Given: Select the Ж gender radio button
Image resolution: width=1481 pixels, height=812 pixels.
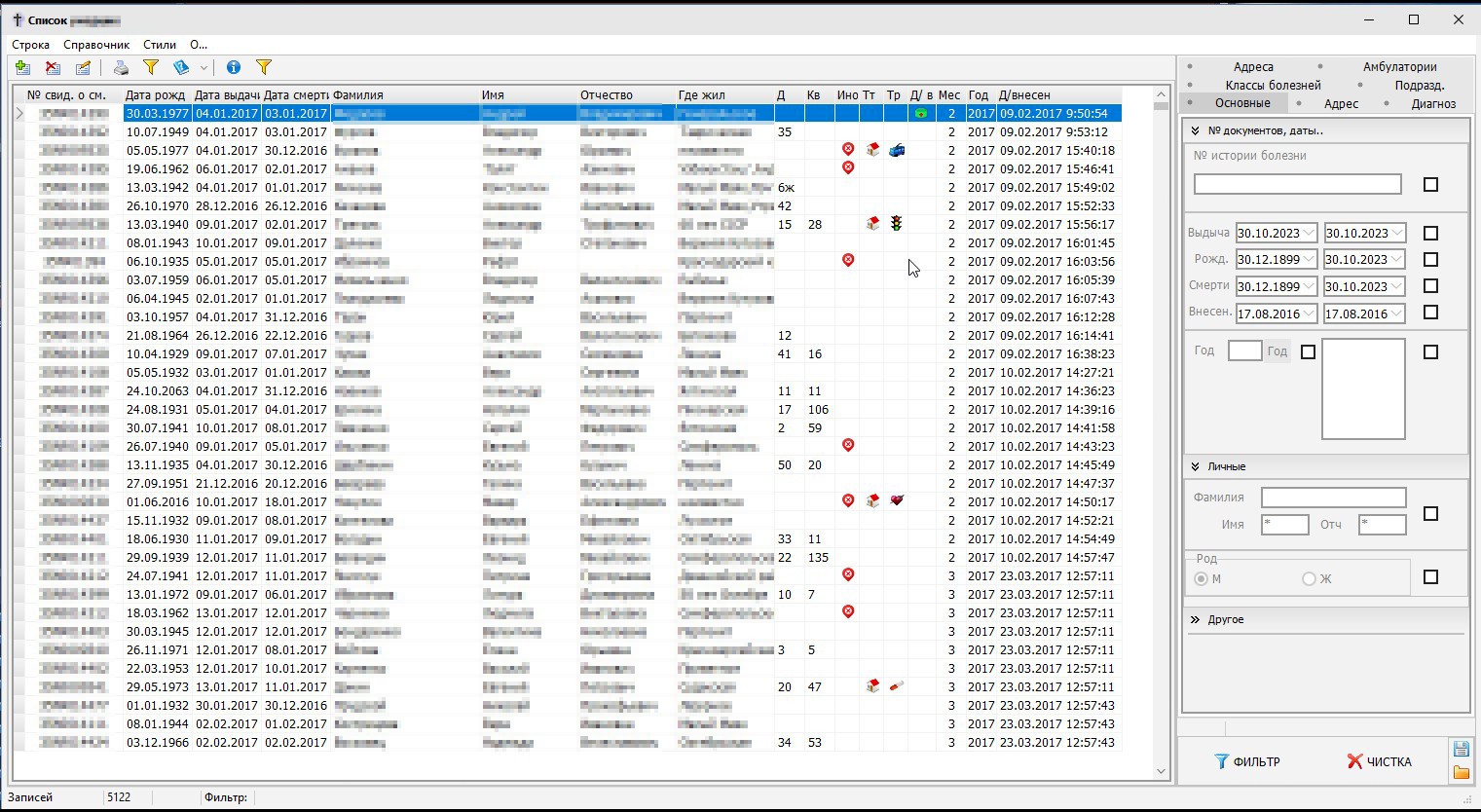Looking at the screenshot, I should pos(1309,578).
